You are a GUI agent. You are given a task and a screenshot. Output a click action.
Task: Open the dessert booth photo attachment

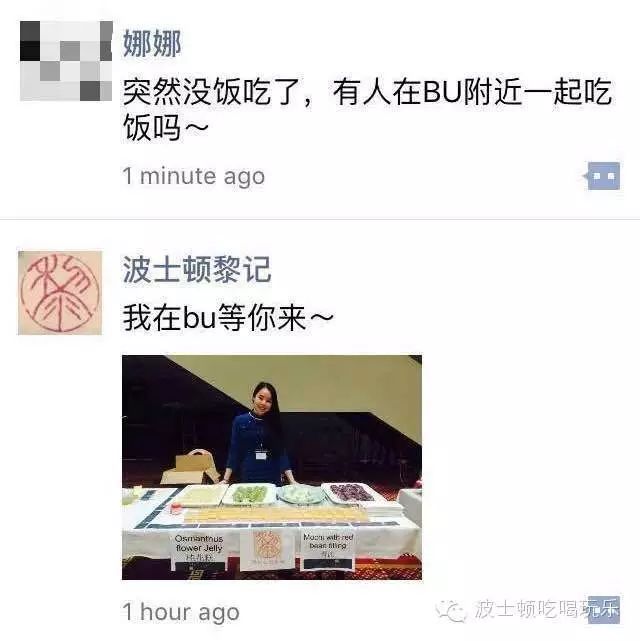(272, 467)
